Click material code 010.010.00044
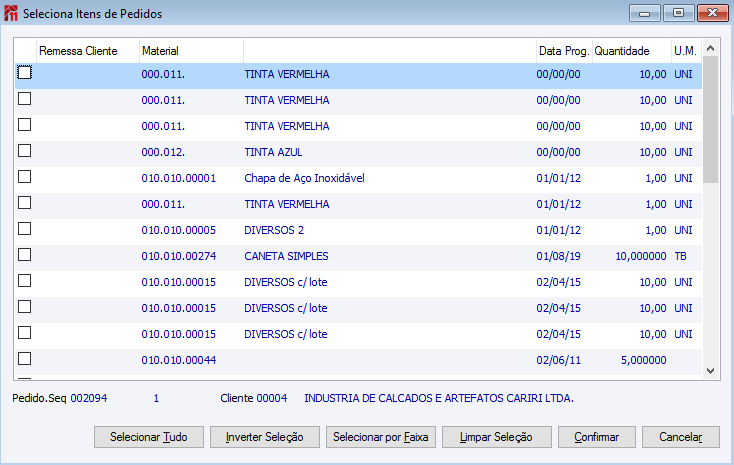This screenshot has width=734, height=465. coord(179,360)
